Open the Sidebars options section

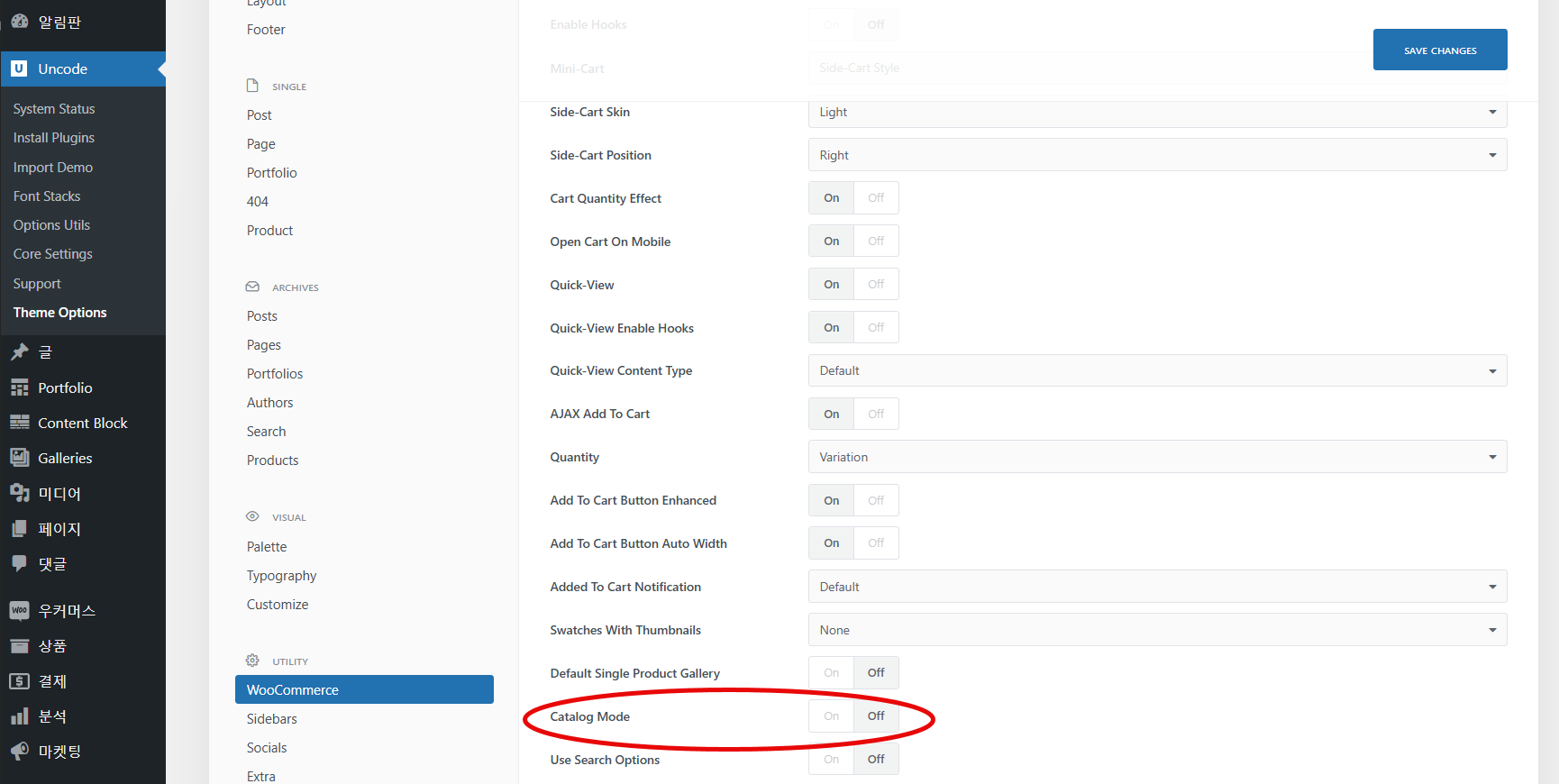pyautogui.click(x=272, y=719)
